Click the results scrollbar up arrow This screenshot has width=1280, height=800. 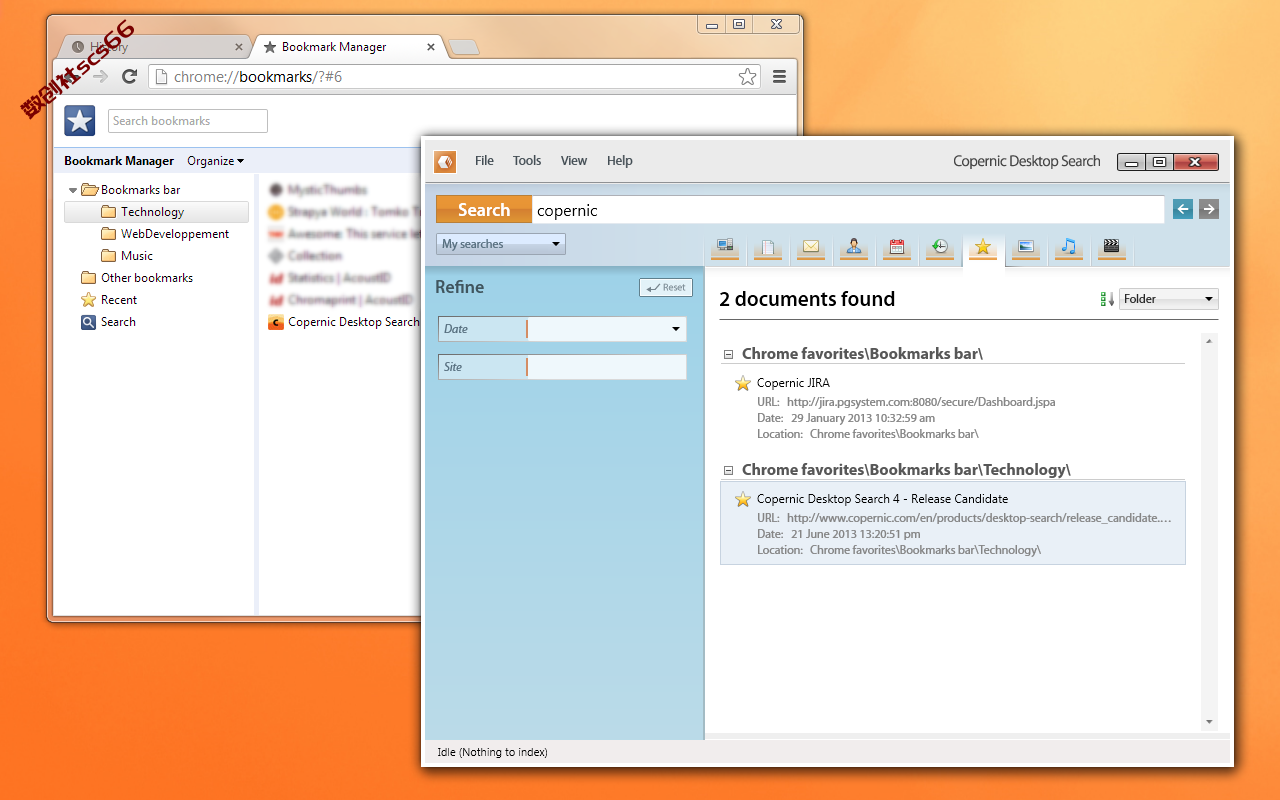click(x=1209, y=341)
